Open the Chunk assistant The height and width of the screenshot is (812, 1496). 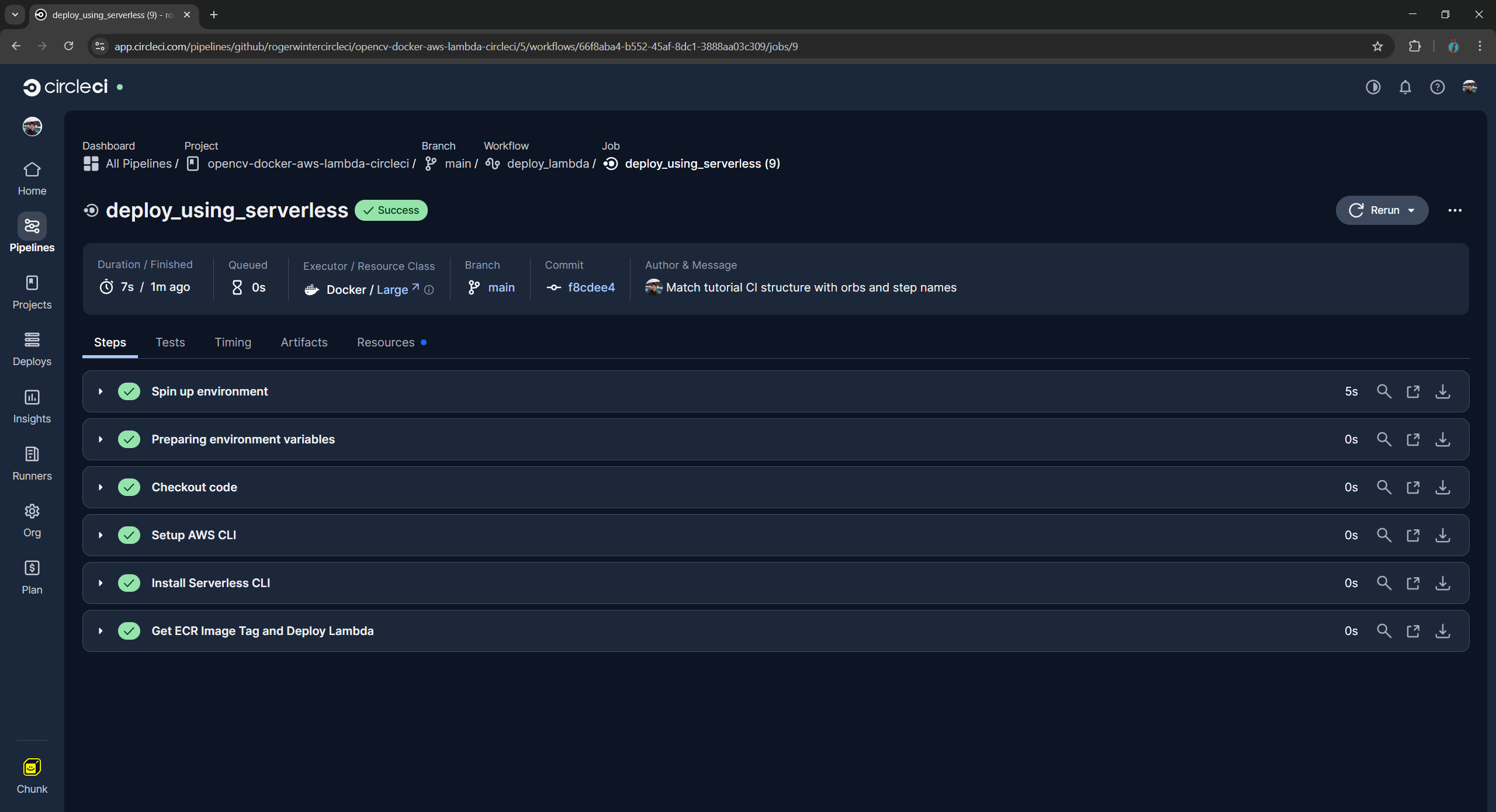32,776
